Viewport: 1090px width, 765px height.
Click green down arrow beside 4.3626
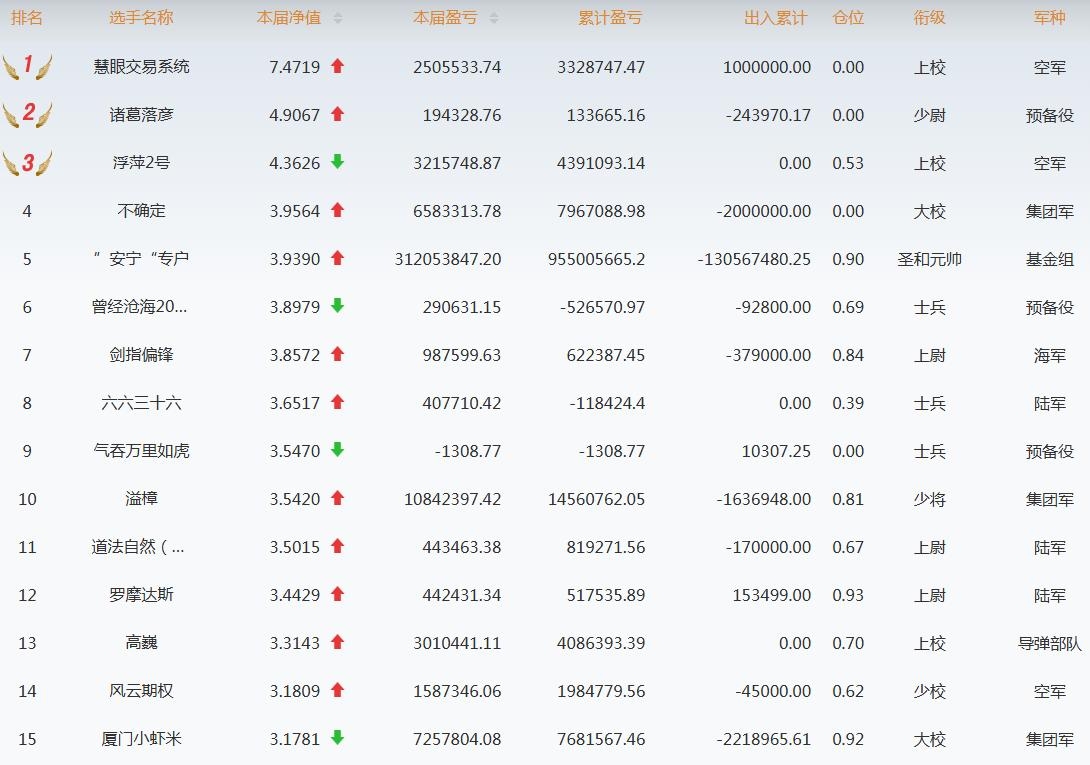[x=337, y=162]
